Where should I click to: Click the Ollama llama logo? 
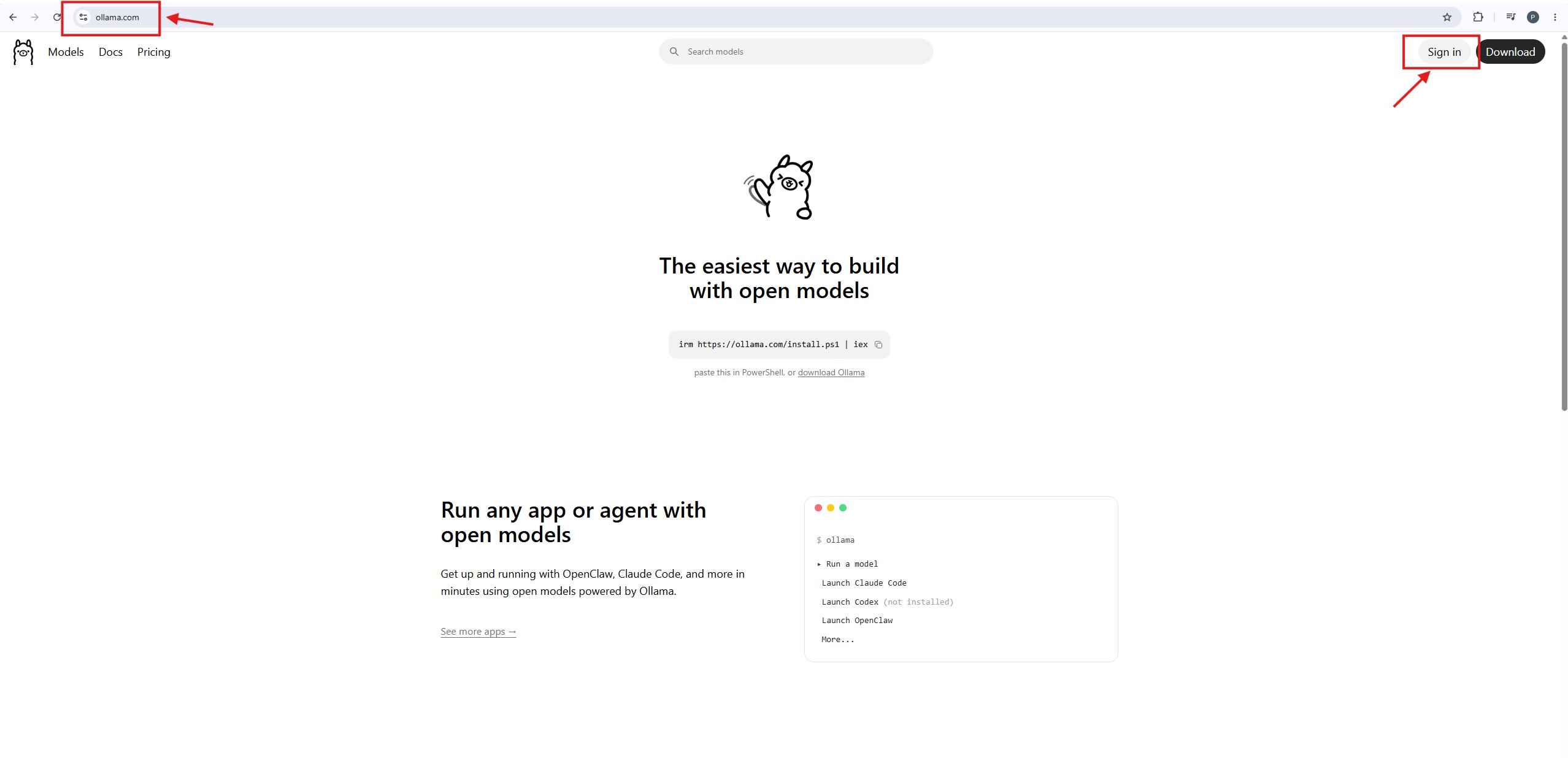pos(23,52)
